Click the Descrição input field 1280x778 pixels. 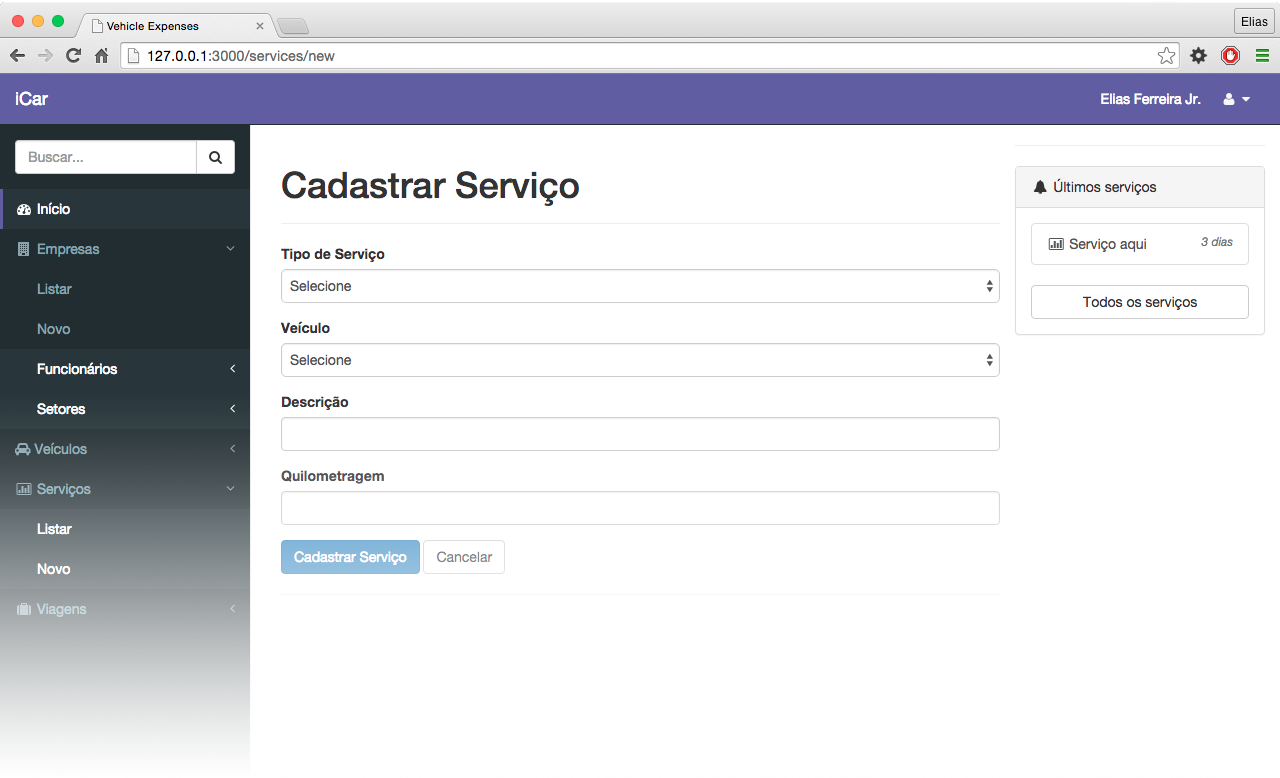(640, 434)
